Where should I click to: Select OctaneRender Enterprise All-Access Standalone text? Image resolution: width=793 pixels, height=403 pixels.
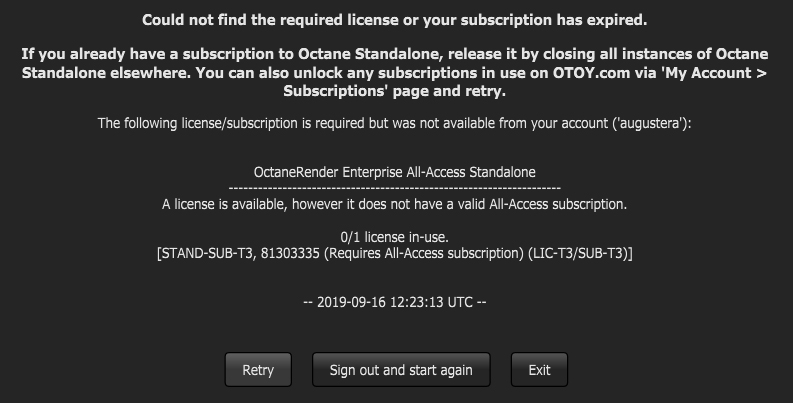click(395, 172)
